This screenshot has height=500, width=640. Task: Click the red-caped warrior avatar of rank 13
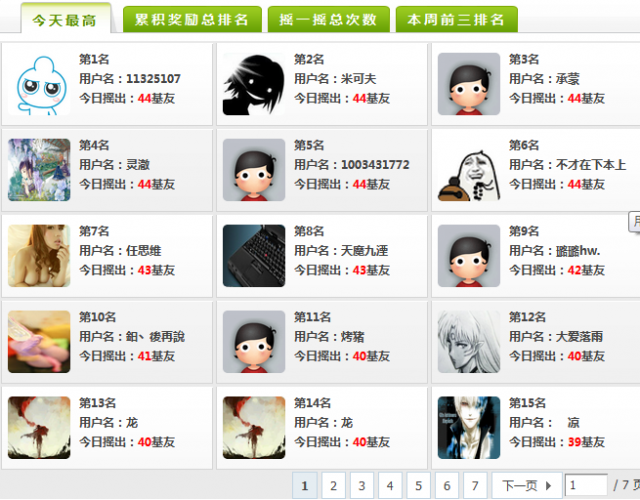coord(39,428)
